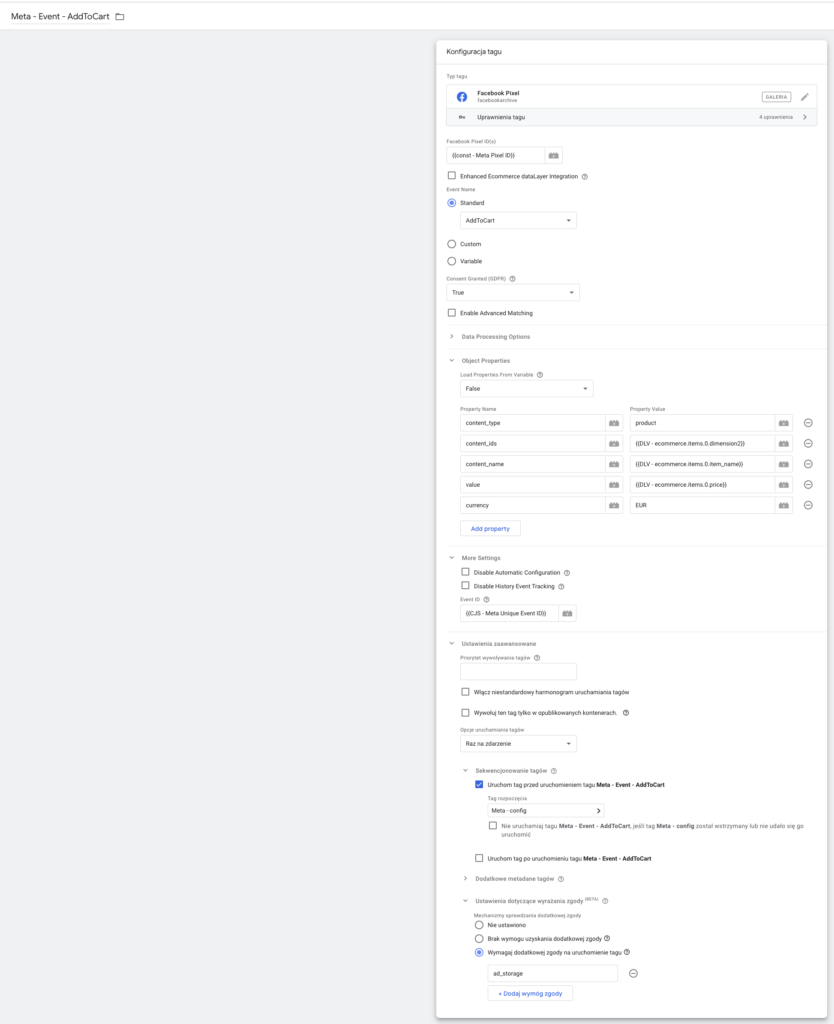The height and width of the screenshot is (1024, 834).
Task: Check Enable Advanced Matching
Action: pyautogui.click(x=452, y=313)
